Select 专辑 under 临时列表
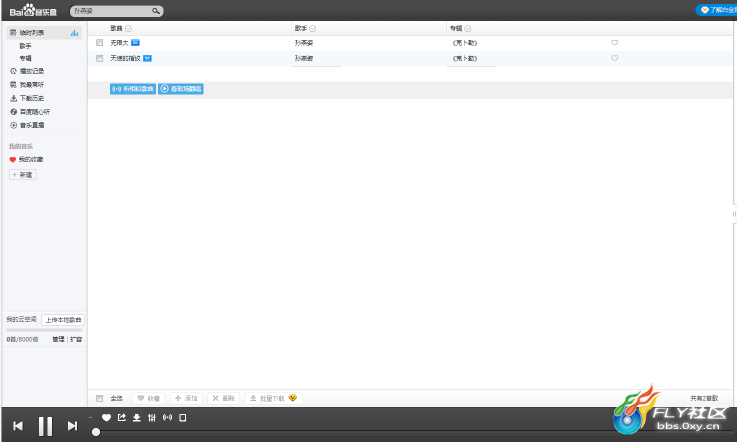Image resolution: width=737 pixels, height=442 pixels. click(25, 58)
